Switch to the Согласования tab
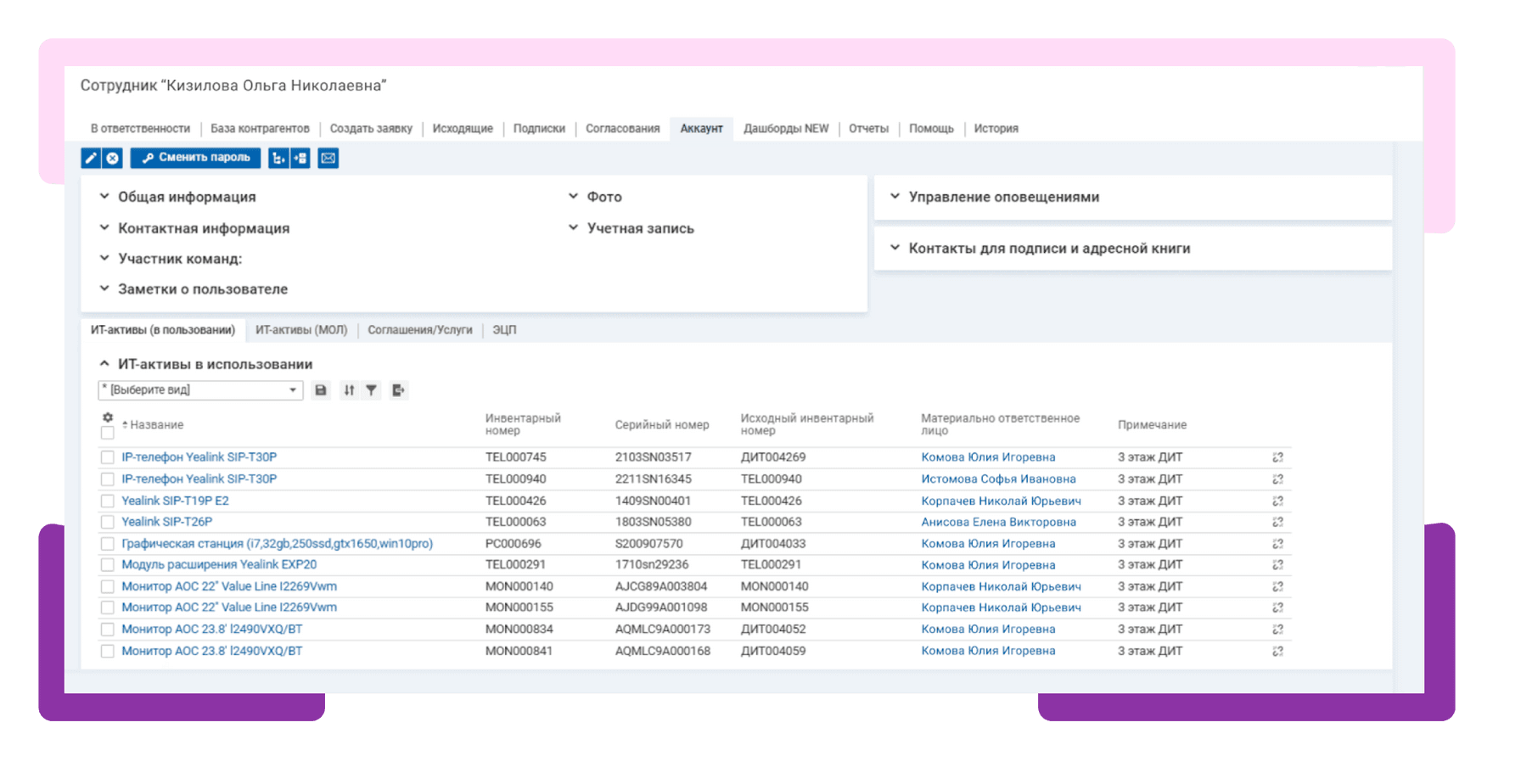Image resolution: width=1521 pixels, height=784 pixels. 622,129
